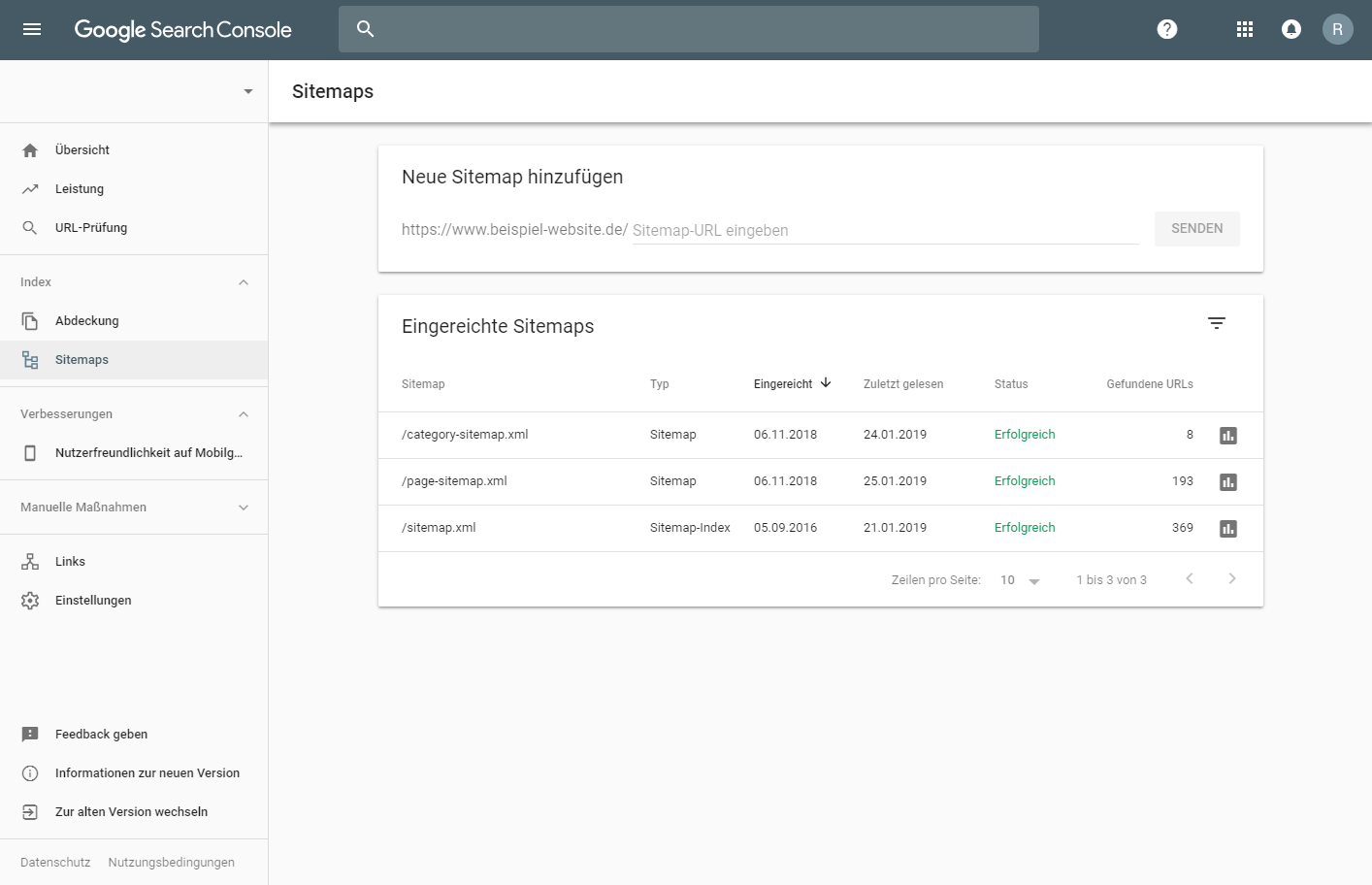Open the sitemap table filter icon
The image size is (1372, 885).
pos(1217,323)
